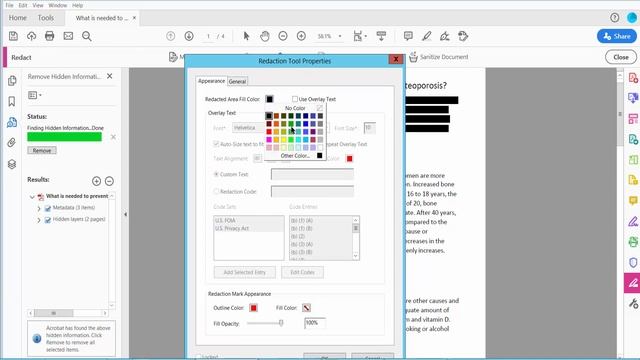This screenshot has height=360, width=640.
Task: Click the page number field
Action: (208, 36)
